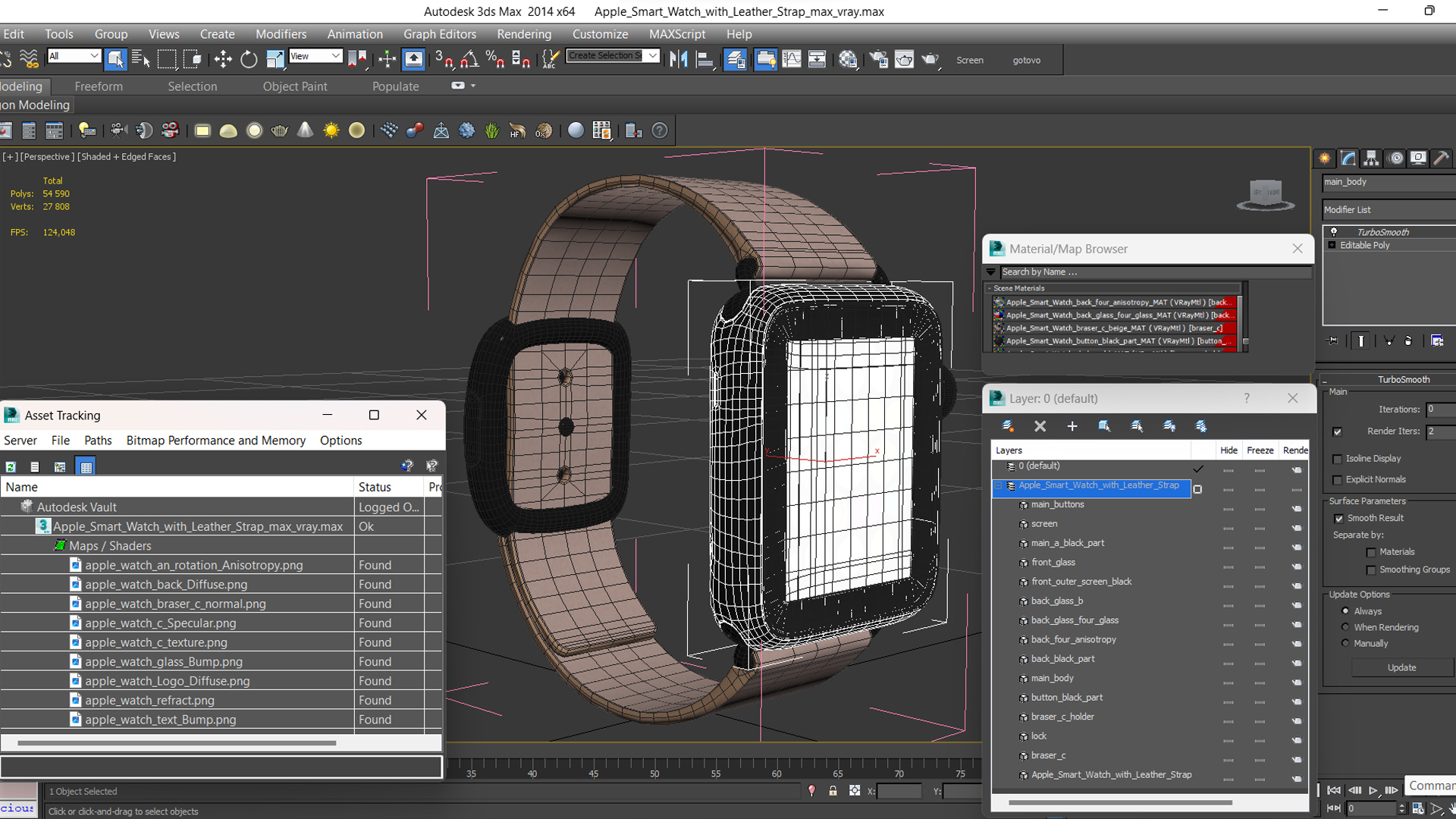Click the teapot primitive icon
Screen dimensions: 1456x819
[x=279, y=130]
